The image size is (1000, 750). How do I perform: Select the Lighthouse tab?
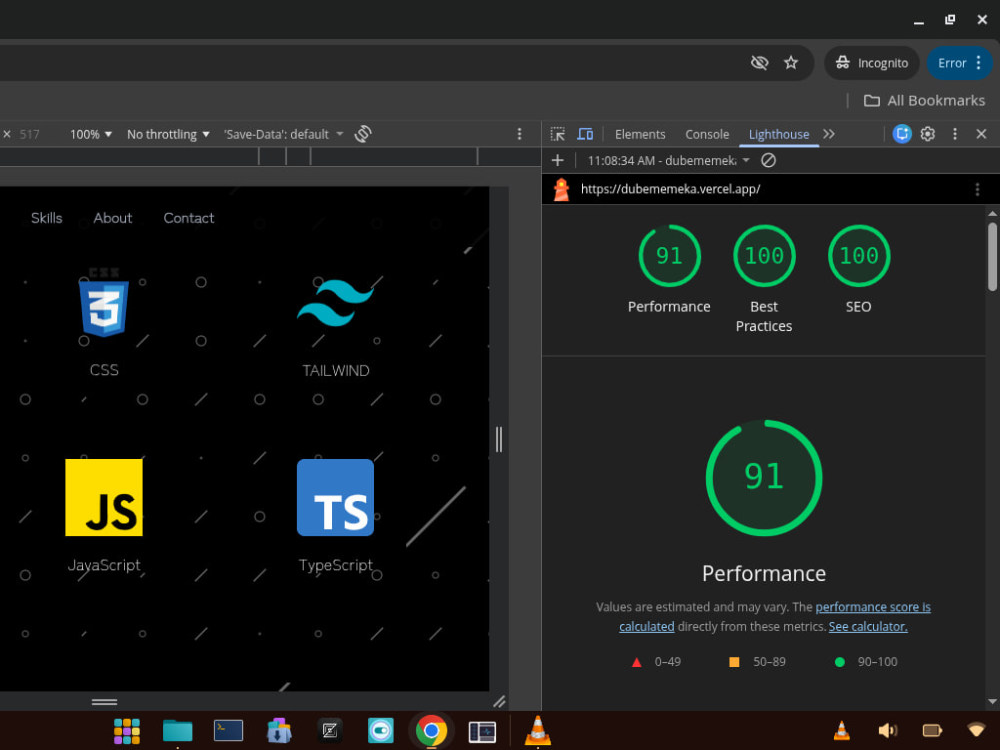[x=779, y=134]
